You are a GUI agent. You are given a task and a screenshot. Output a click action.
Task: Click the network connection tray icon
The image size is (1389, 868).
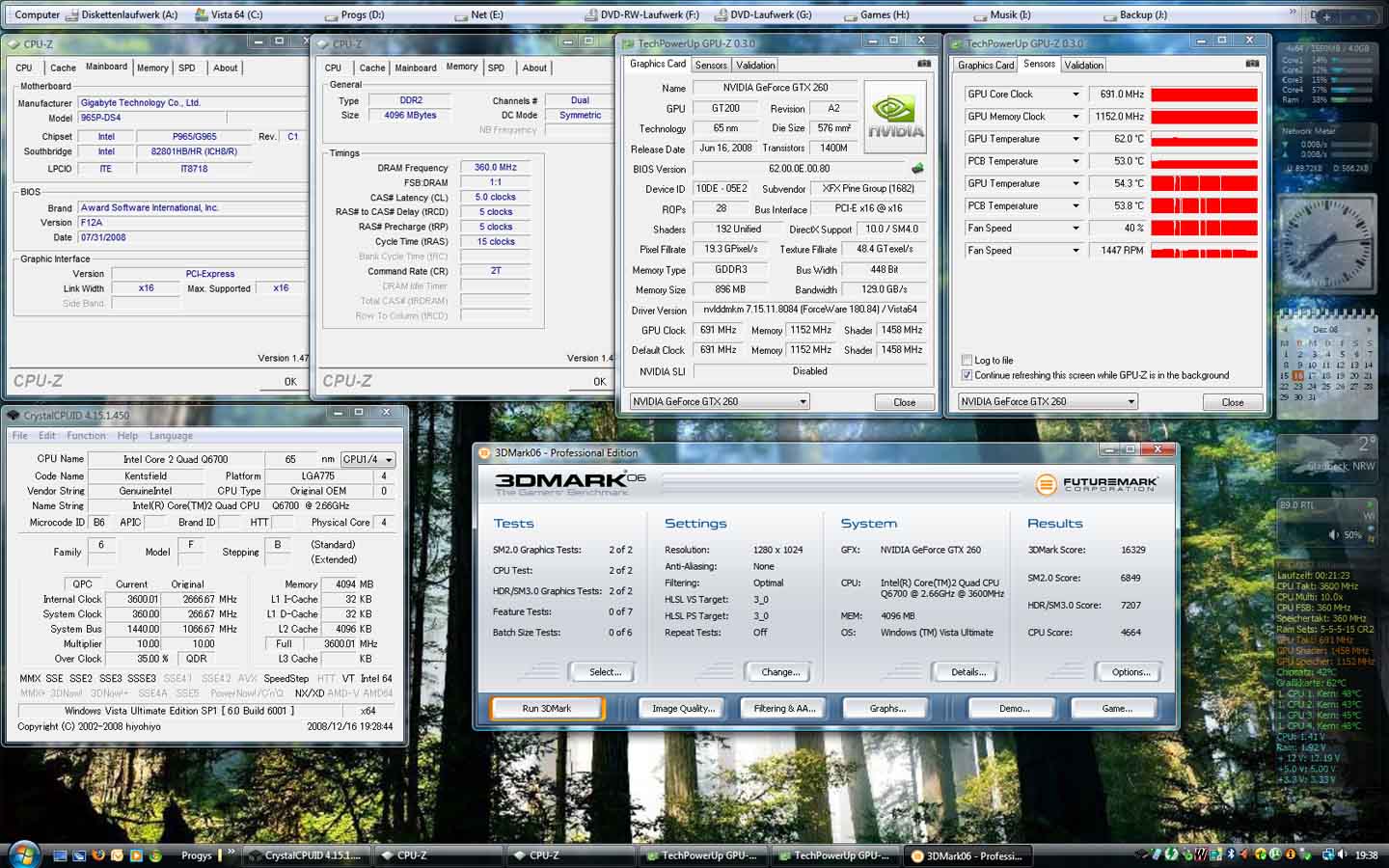point(1326,854)
